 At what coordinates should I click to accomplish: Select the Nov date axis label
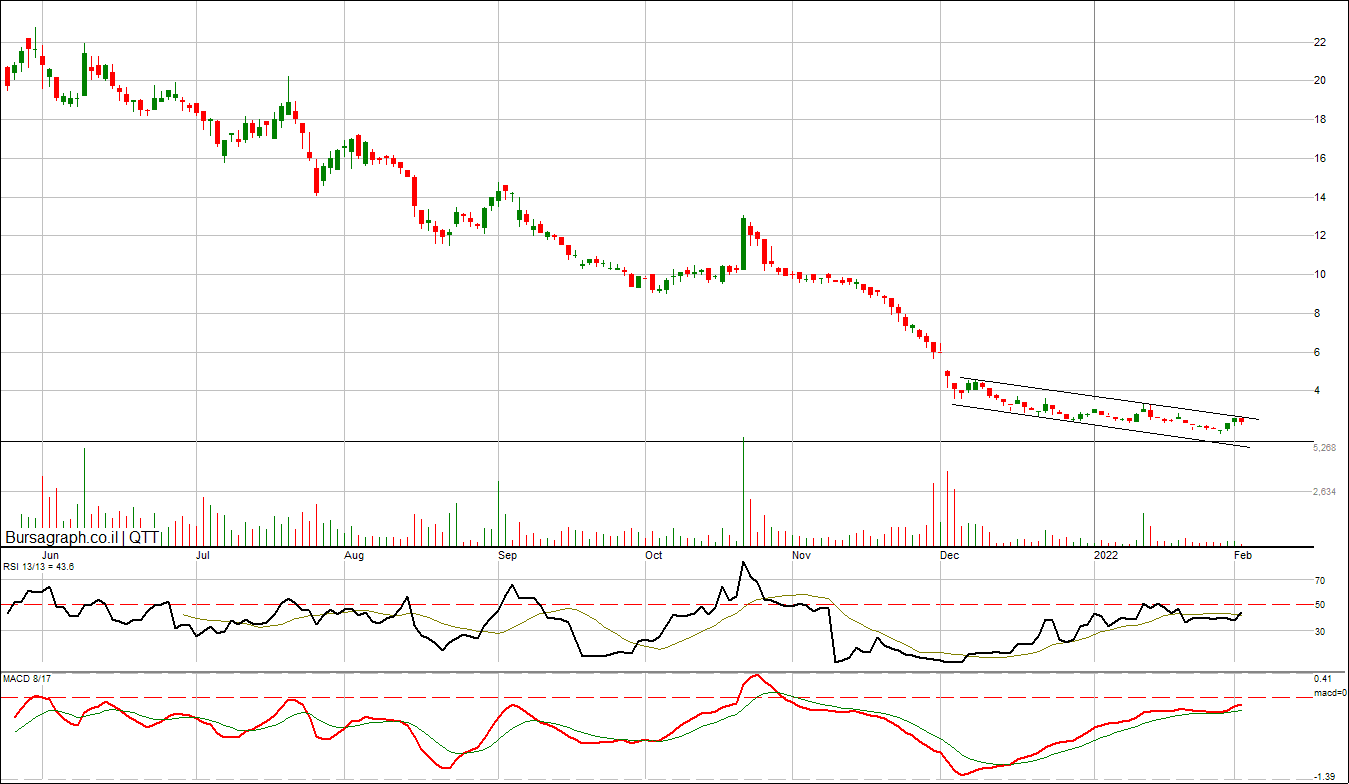pyautogui.click(x=801, y=554)
